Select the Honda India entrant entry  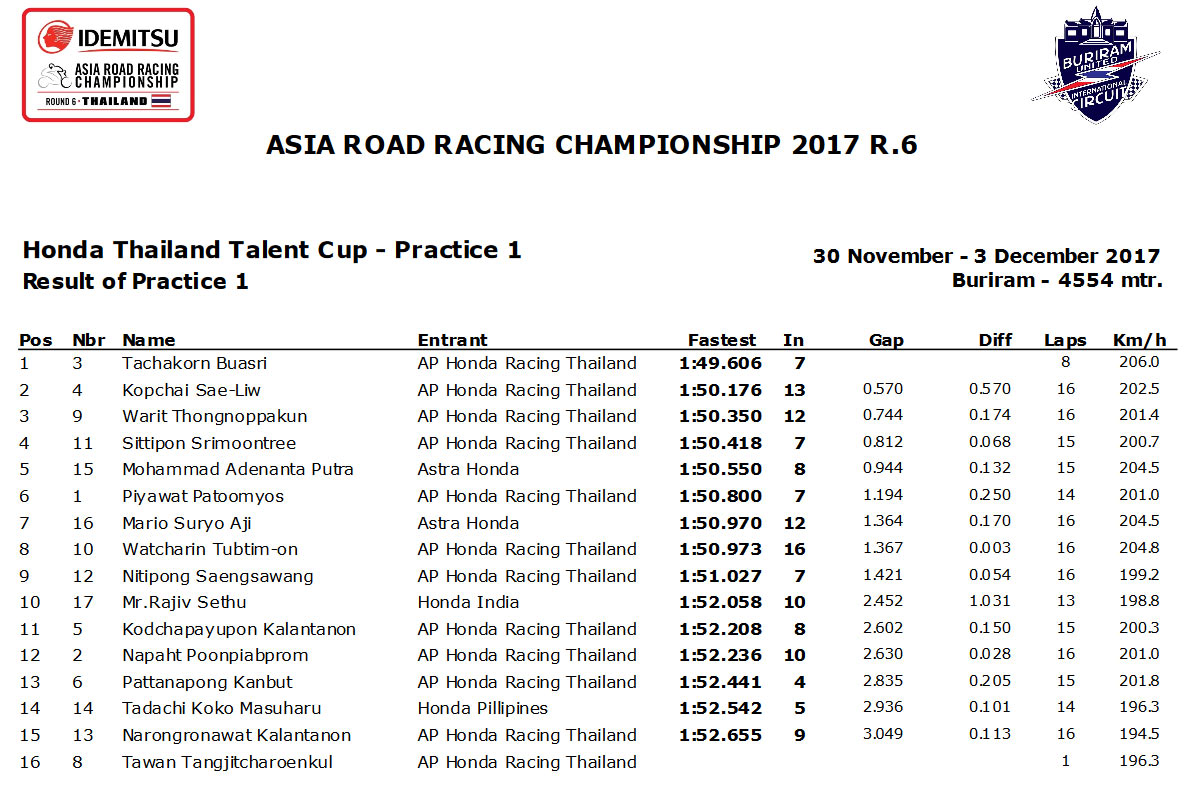468,602
